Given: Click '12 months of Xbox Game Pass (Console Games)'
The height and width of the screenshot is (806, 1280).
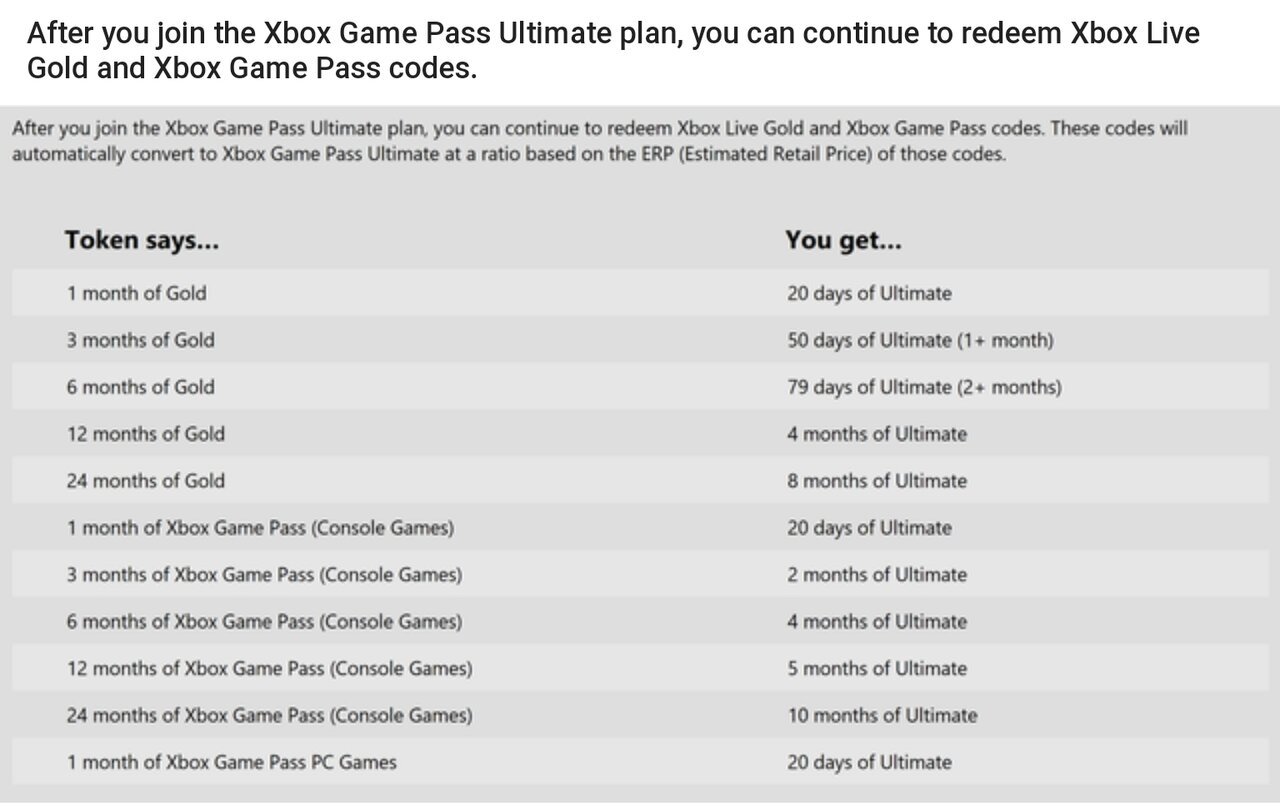Looking at the screenshot, I should click(269, 669).
